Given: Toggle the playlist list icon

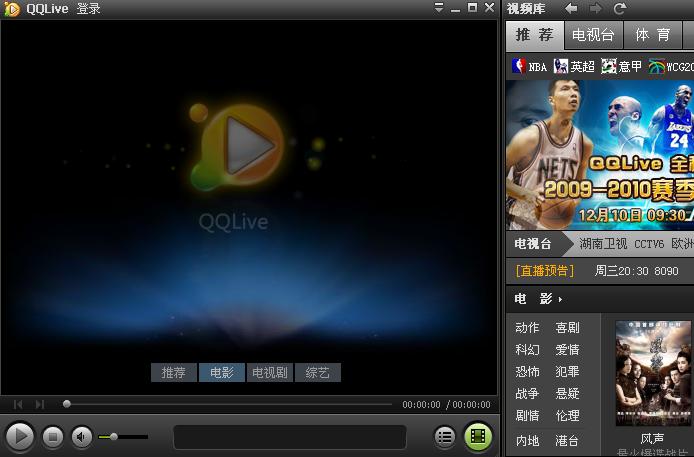Looking at the screenshot, I should point(444,437).
